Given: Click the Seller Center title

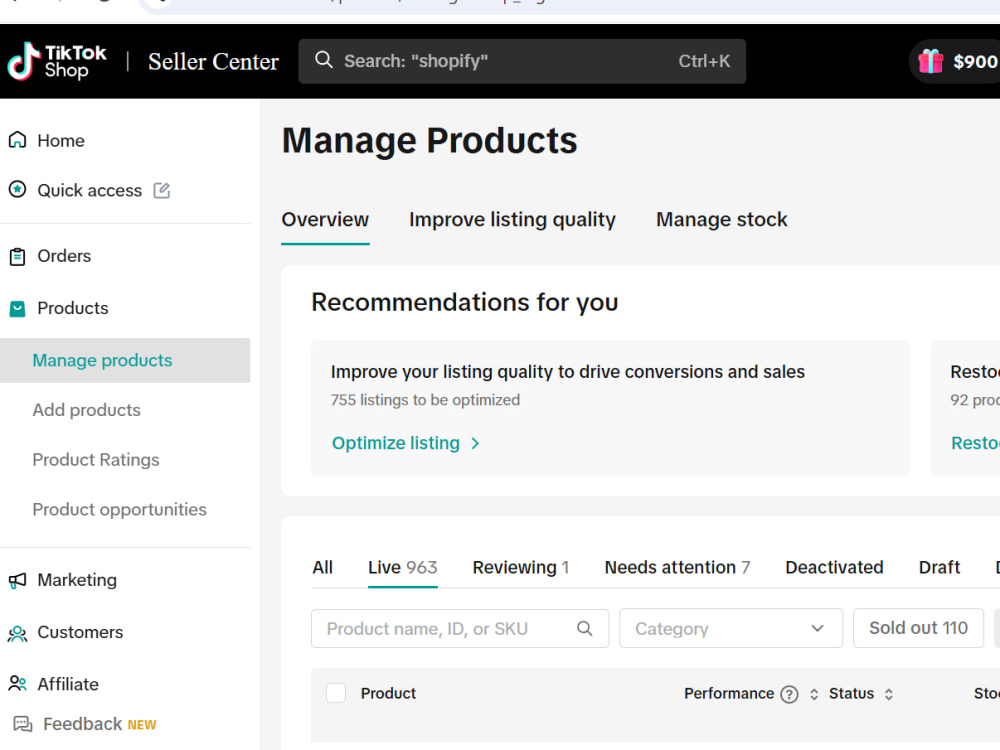Looking at the screenshot, I should click(213, 62).
